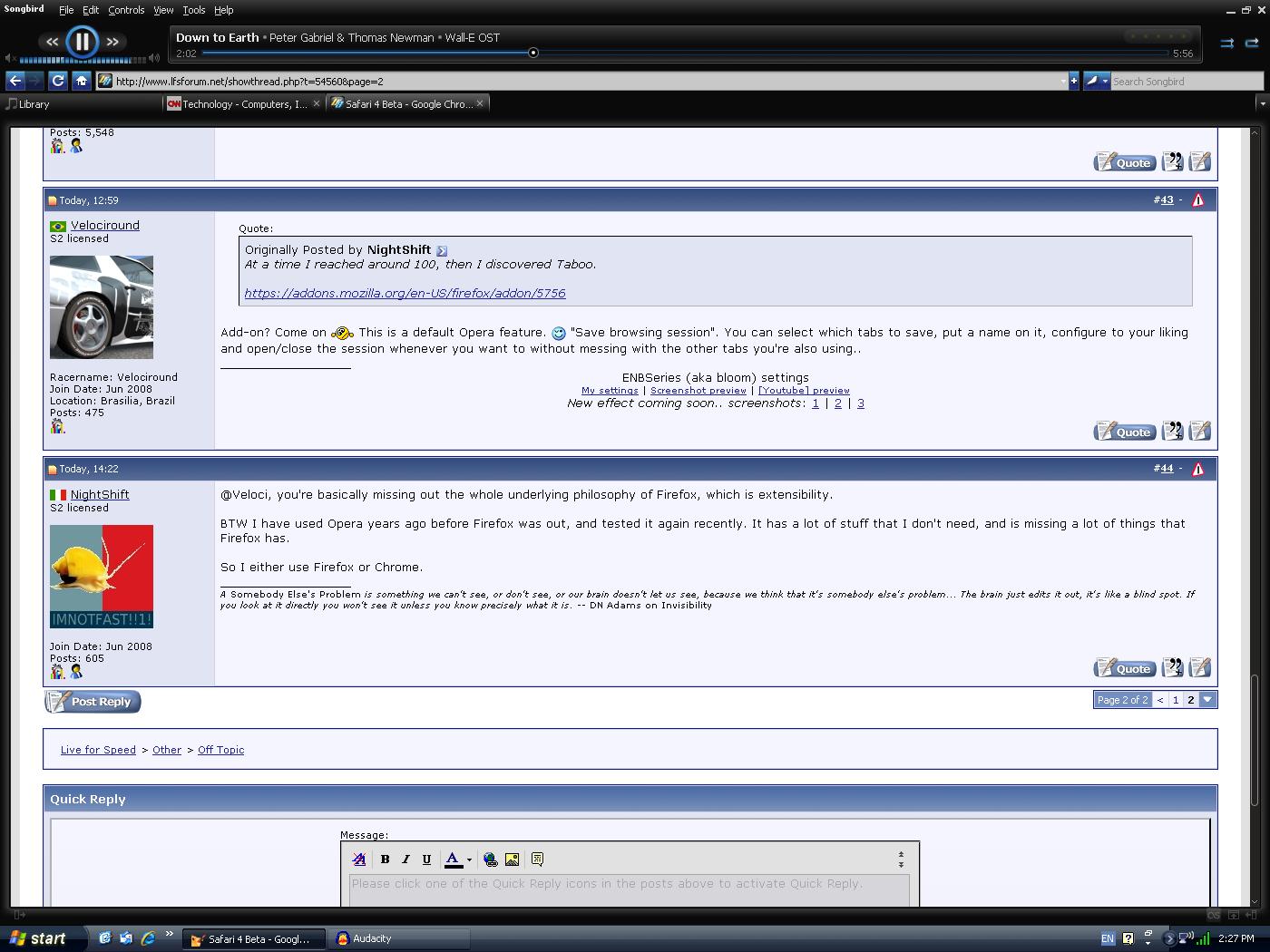Quote post #44 by NightShift
This screenshot has width=1270, height=952.
1125,668
